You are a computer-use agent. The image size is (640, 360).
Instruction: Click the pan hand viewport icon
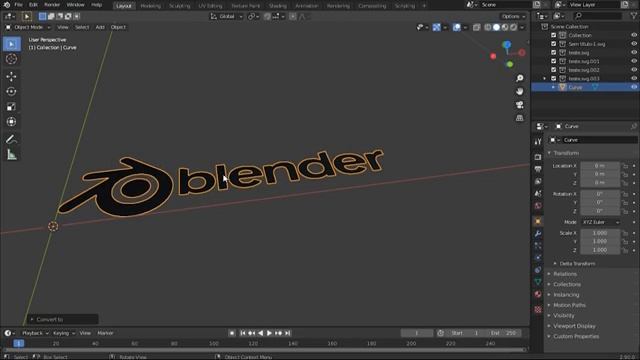click(520, 91)
